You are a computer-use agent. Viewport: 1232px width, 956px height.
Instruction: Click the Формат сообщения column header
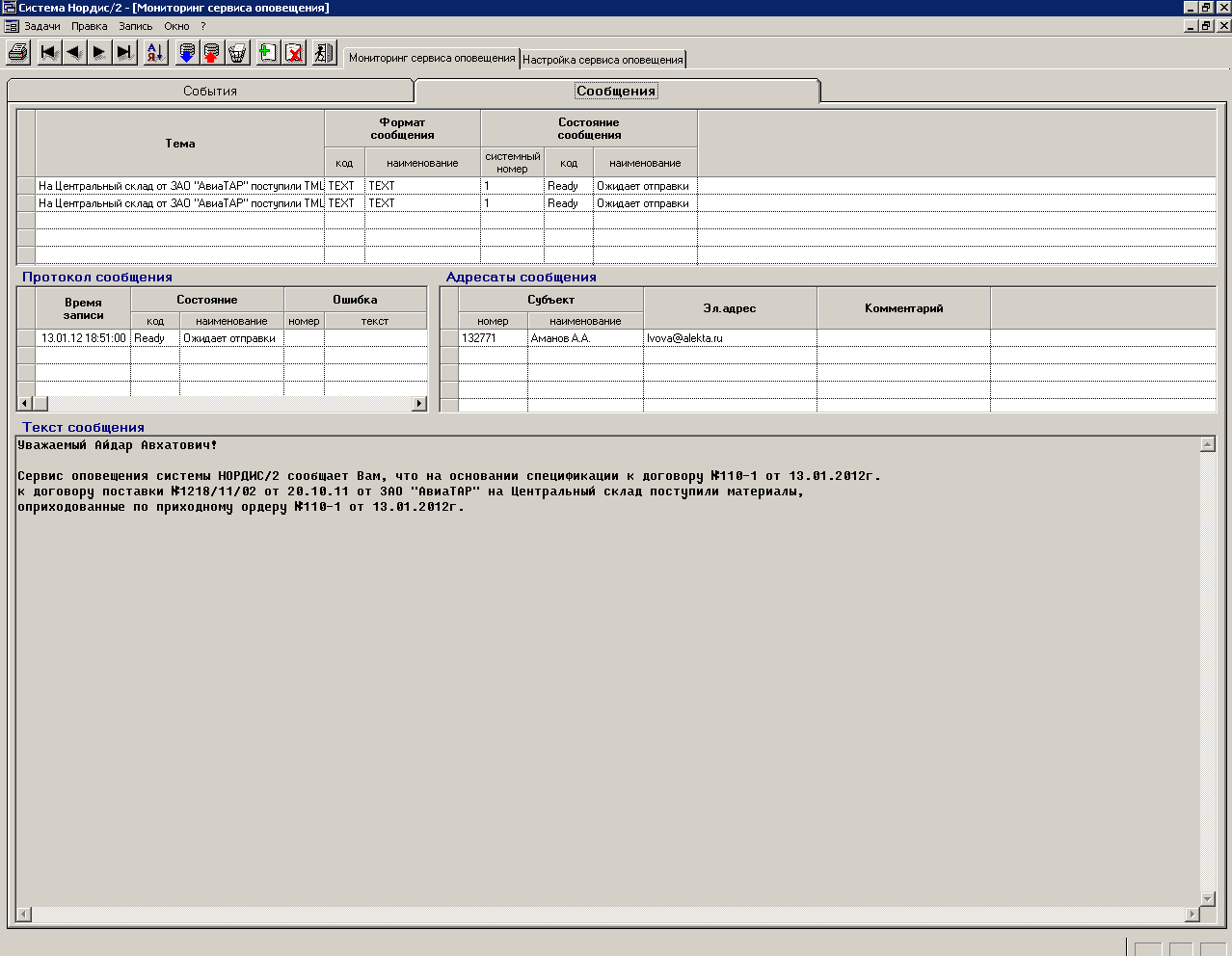tap(403, 129)
